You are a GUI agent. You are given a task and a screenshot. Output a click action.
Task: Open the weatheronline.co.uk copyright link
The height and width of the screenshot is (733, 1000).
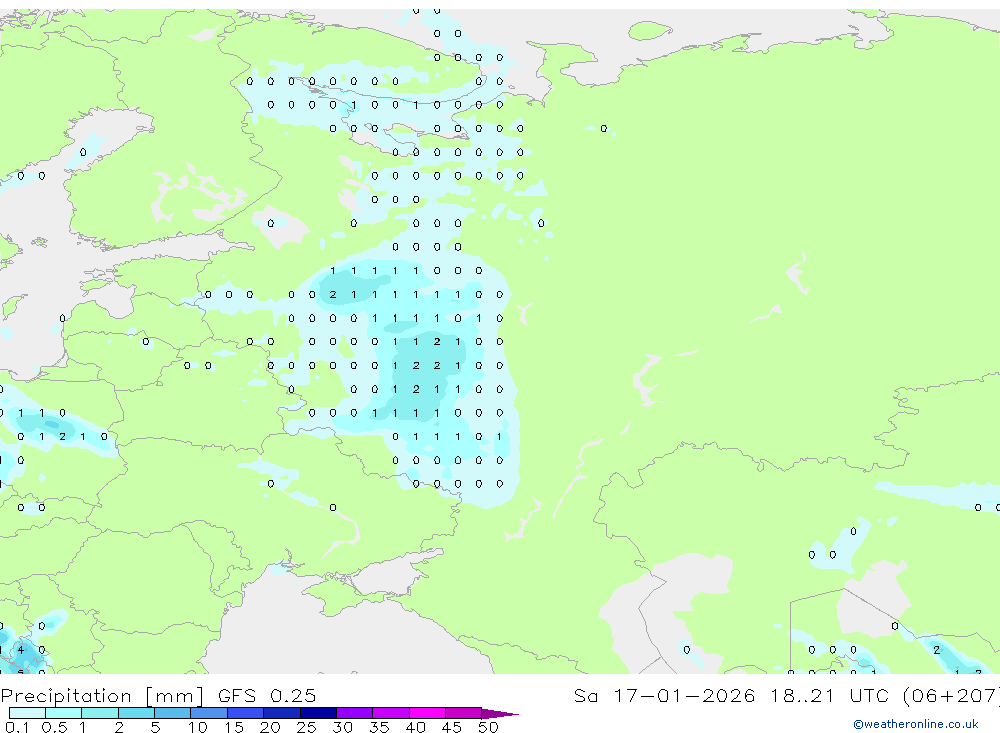915,724
